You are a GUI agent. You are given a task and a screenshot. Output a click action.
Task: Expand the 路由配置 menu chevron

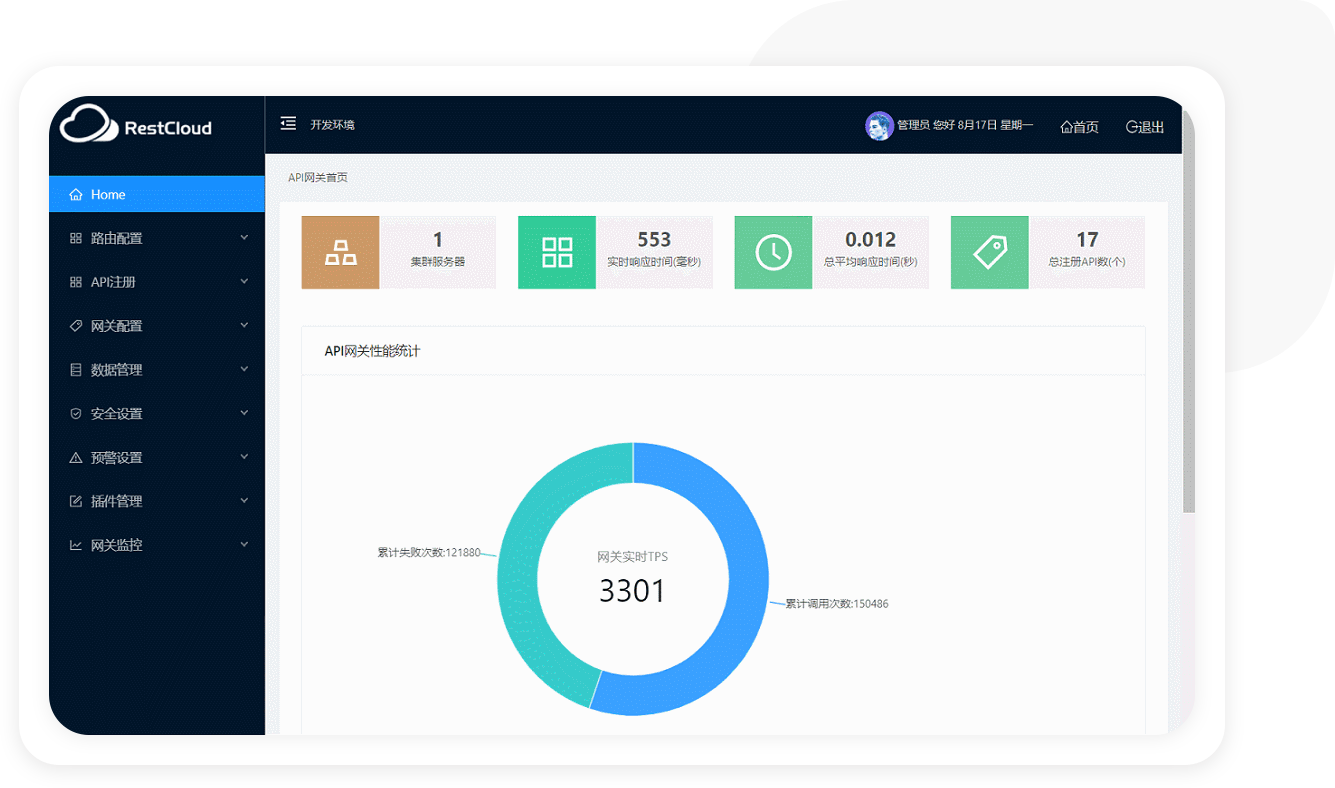[244, 238]
